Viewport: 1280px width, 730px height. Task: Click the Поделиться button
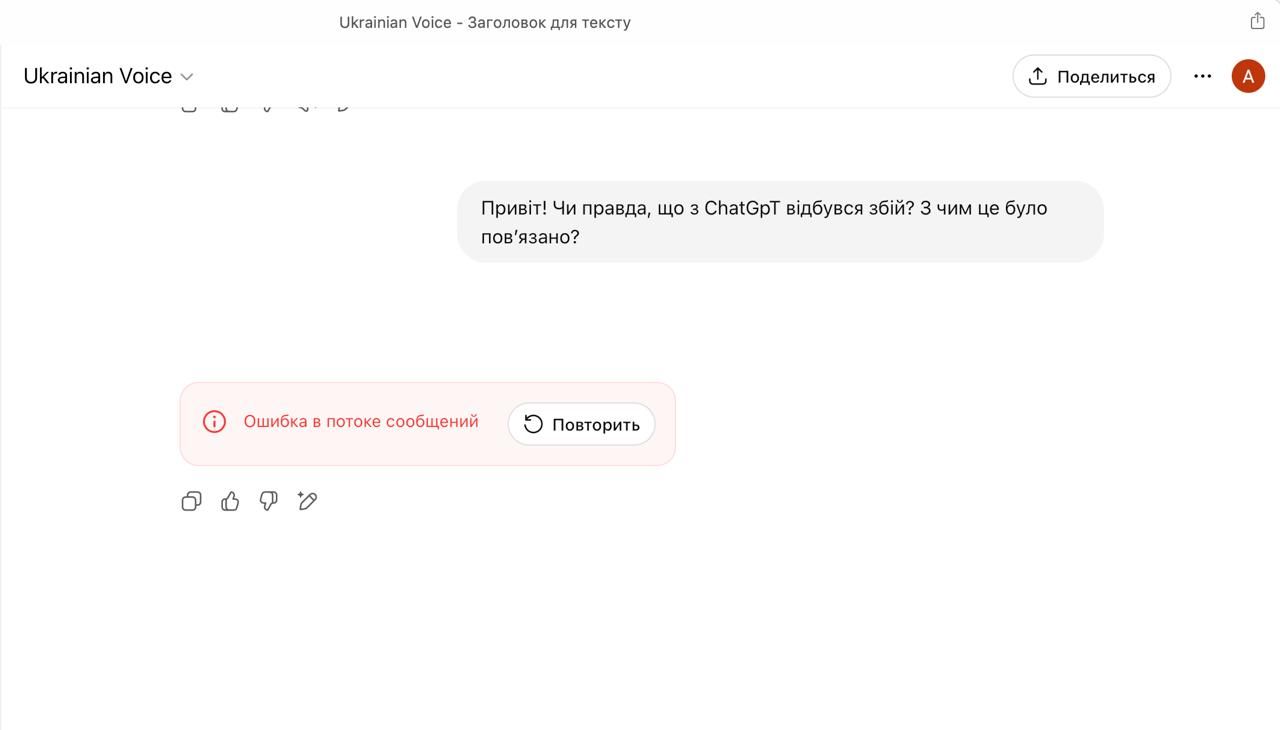click(x=1091, y=75)
